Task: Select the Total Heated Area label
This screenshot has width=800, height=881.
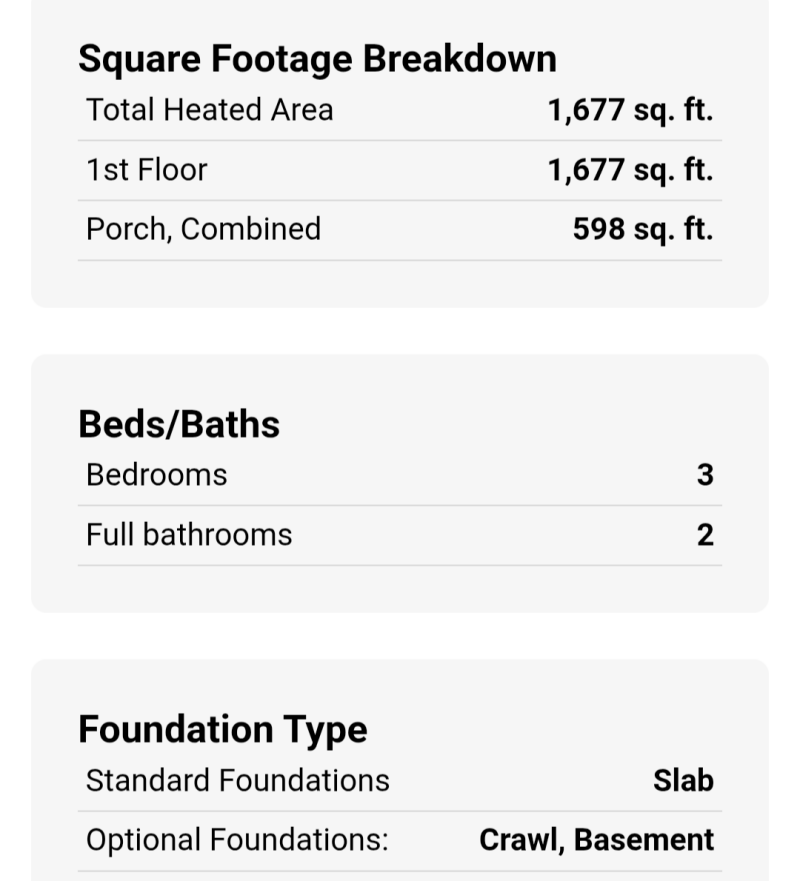Action: [x=209, y=110]
